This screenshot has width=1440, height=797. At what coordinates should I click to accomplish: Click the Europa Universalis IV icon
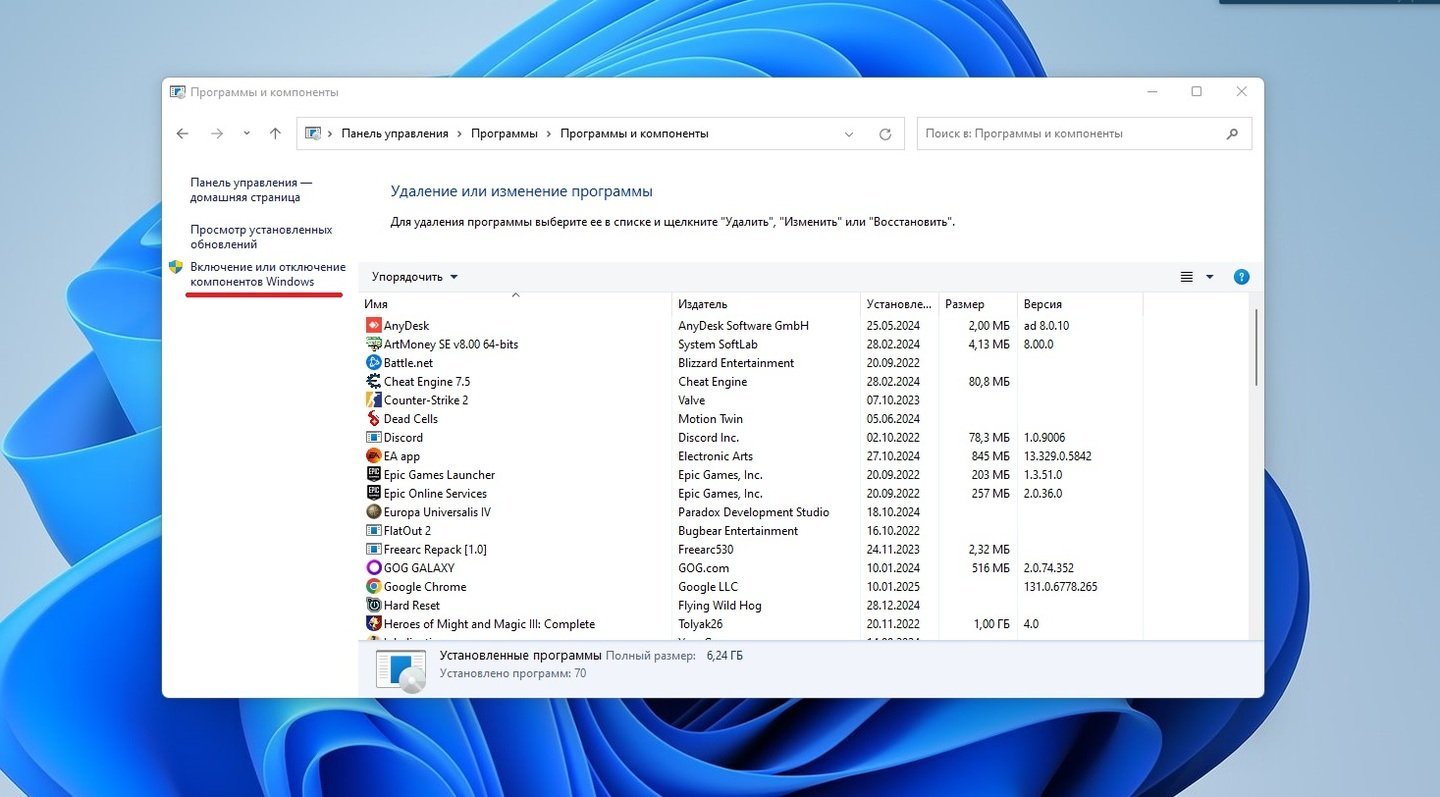[x=374, y=512]
